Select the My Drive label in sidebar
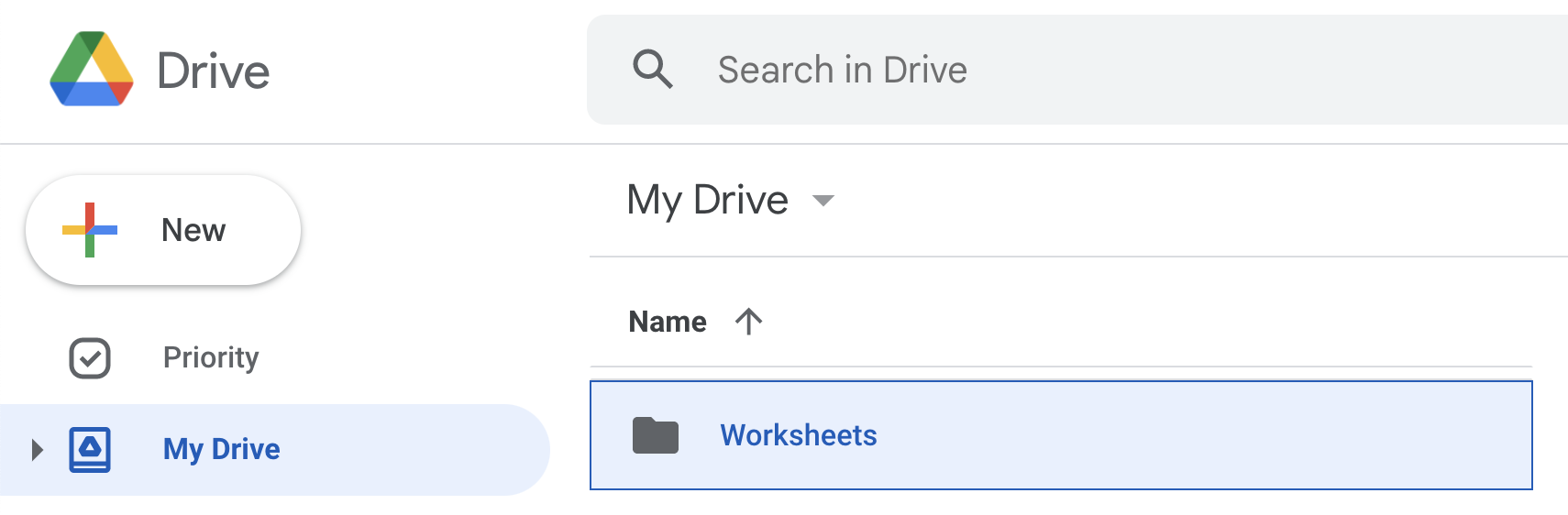The height and width of the screenshot is (515, 1568). pos(222,449)
